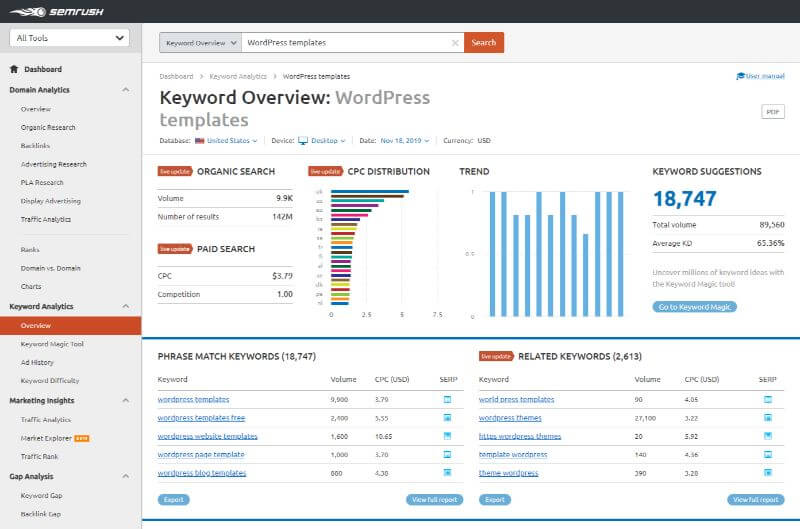
Task: Click the orange Search button
Action: coord(484,43)
